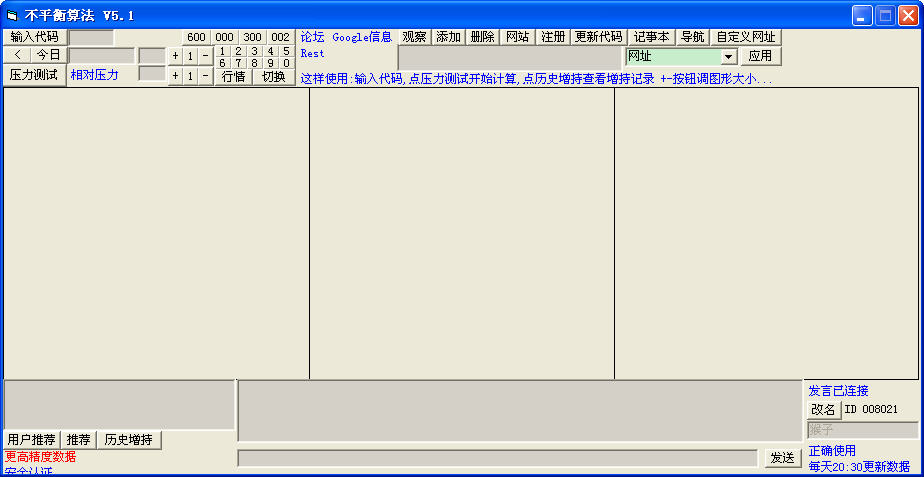Click the 添加 button
Viewport: 924px width, 477px height.
point(448,37)
